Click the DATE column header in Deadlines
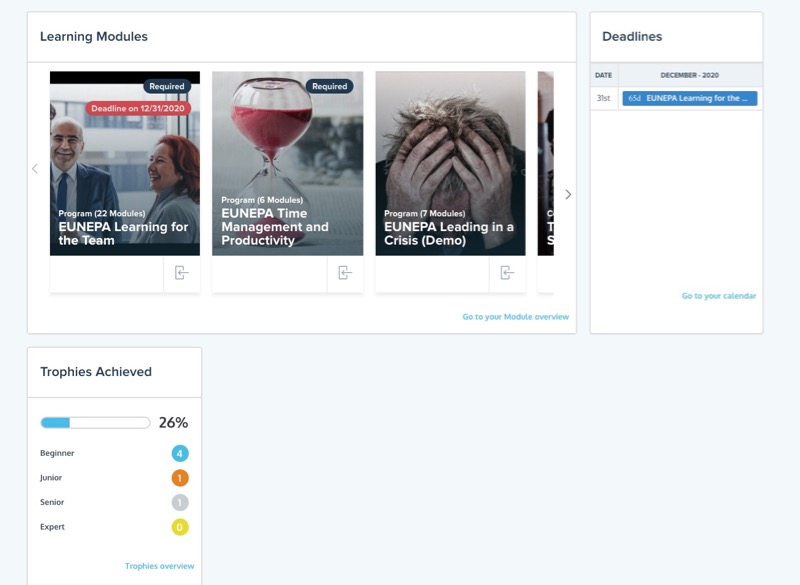The width and height of the screenshot is (800, 585). coord(604,75)
